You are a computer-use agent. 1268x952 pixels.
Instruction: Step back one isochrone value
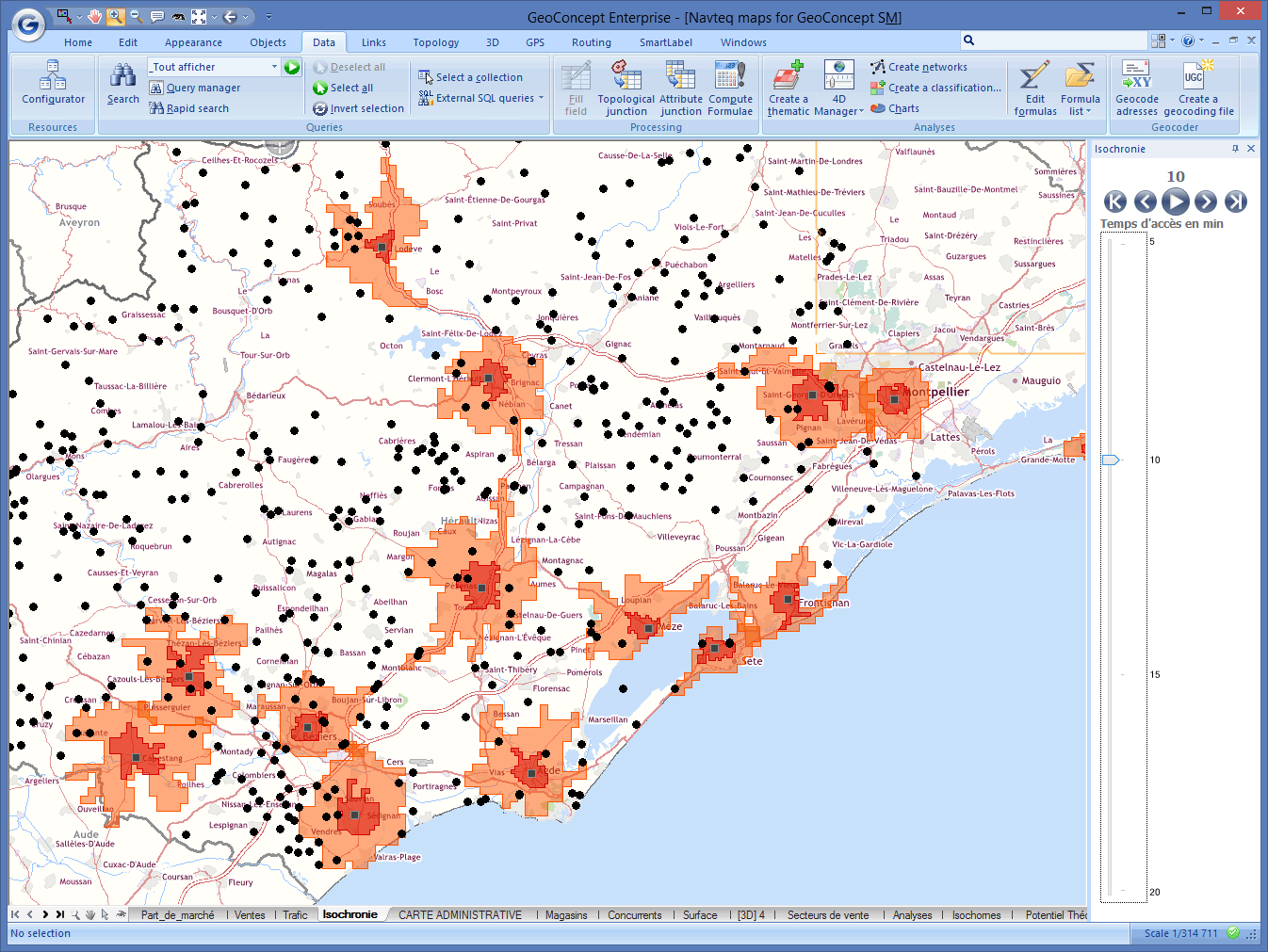[1146, 201]
